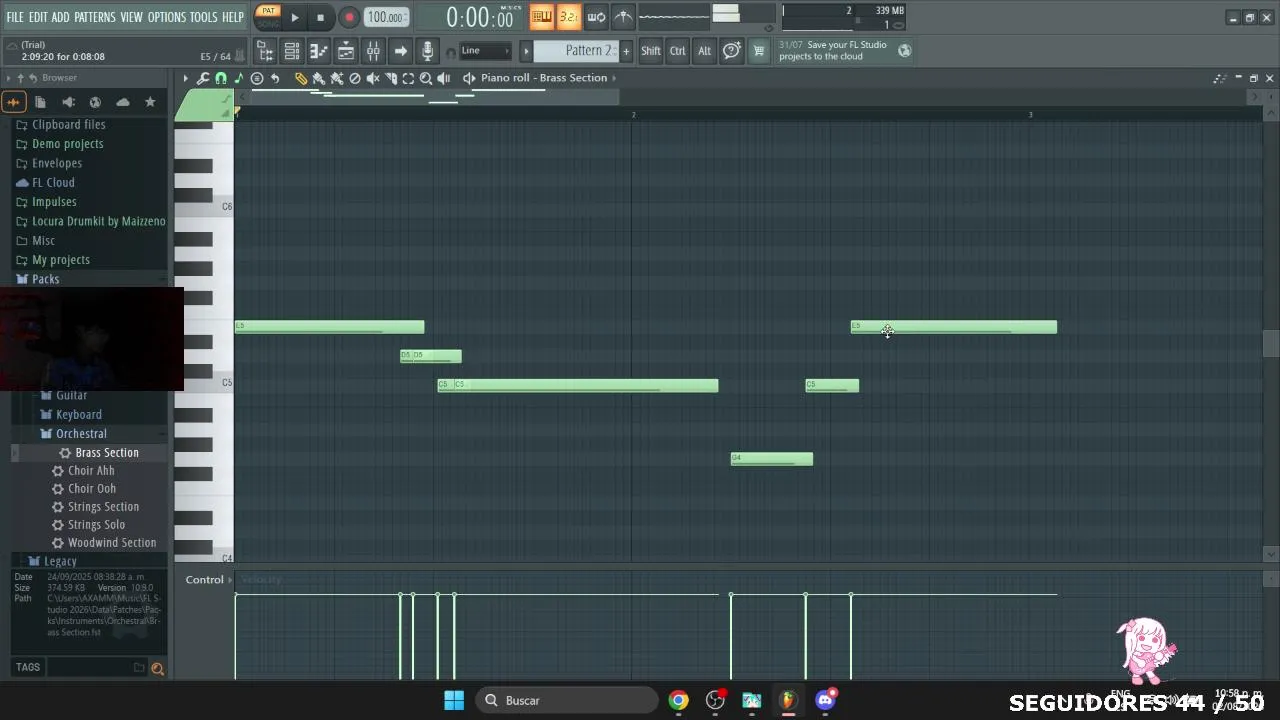Click the browser cloud tab icon
The height and width of the screenshot is (720, 1280).
[x=123, y=102]
